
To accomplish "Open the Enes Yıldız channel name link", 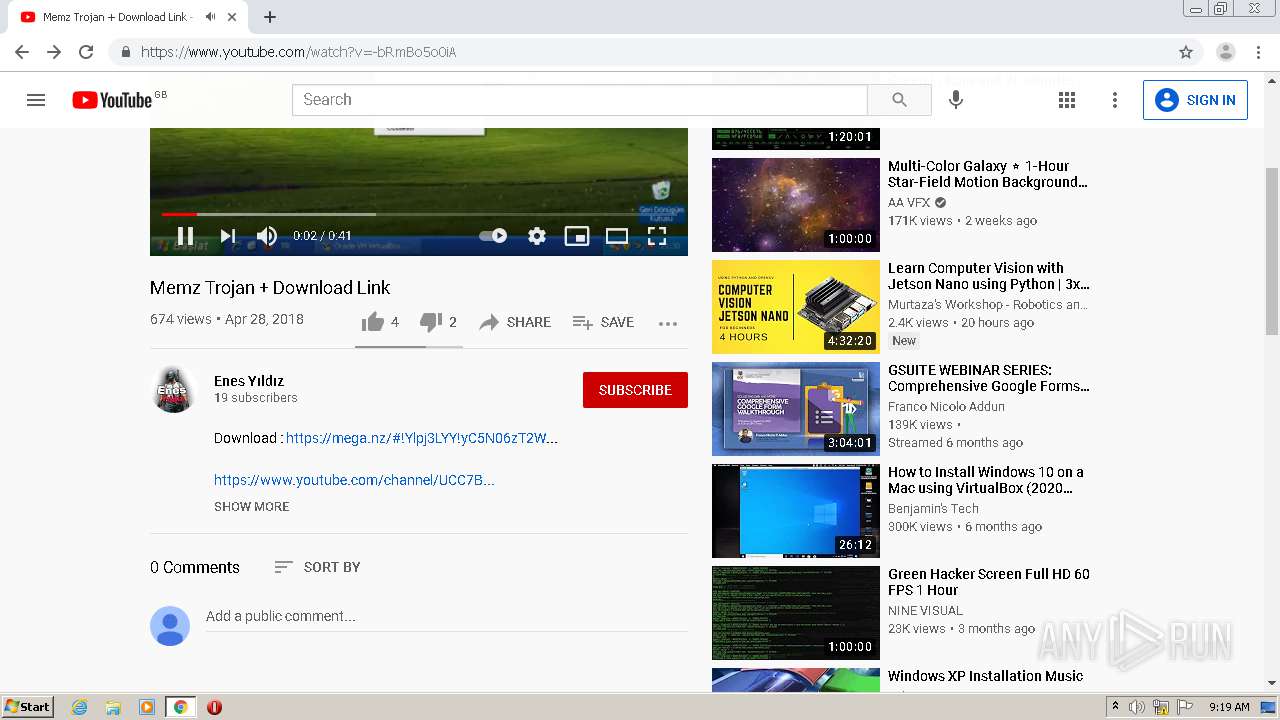I will click(x=249, y=381).
